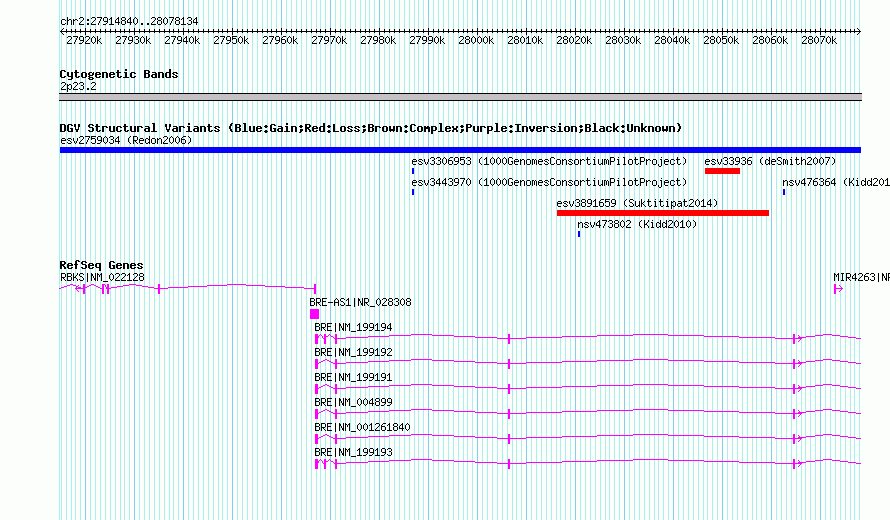Click the chr2:27914840..28078134 coordinate label
This screenshot has height=520, width=890.
129,21
